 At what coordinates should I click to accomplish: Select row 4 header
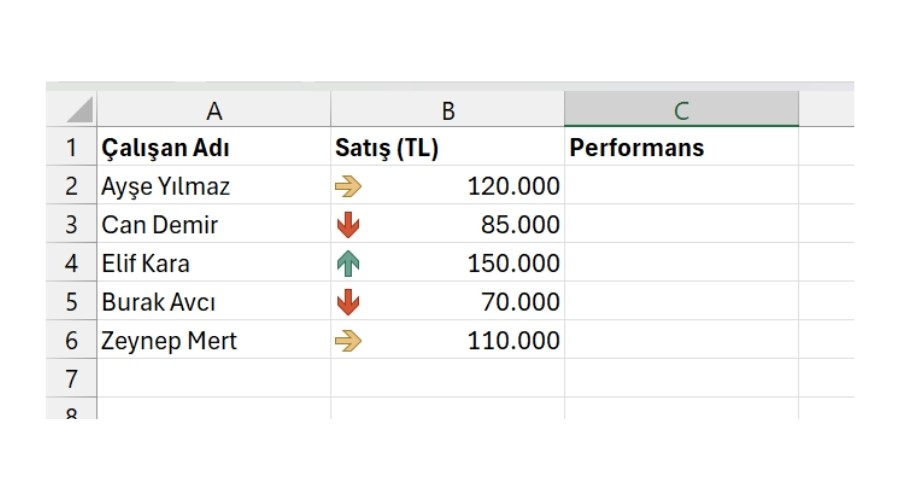(x=71, y=264)
